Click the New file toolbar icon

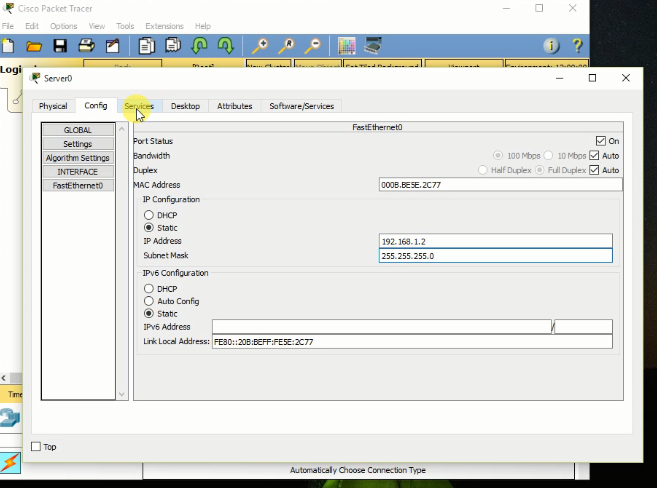[8, 46]
